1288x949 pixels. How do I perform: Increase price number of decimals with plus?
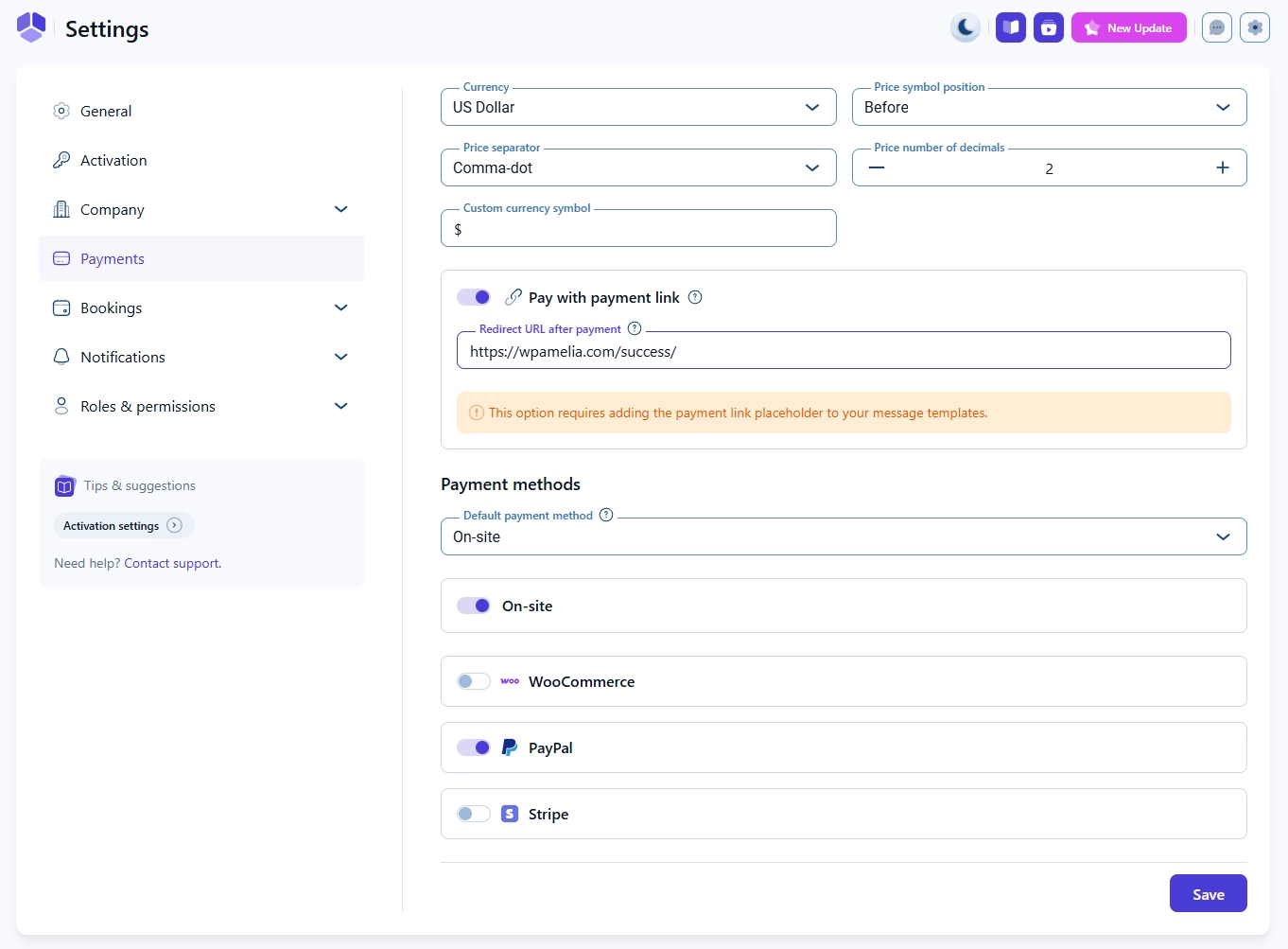1222,167
